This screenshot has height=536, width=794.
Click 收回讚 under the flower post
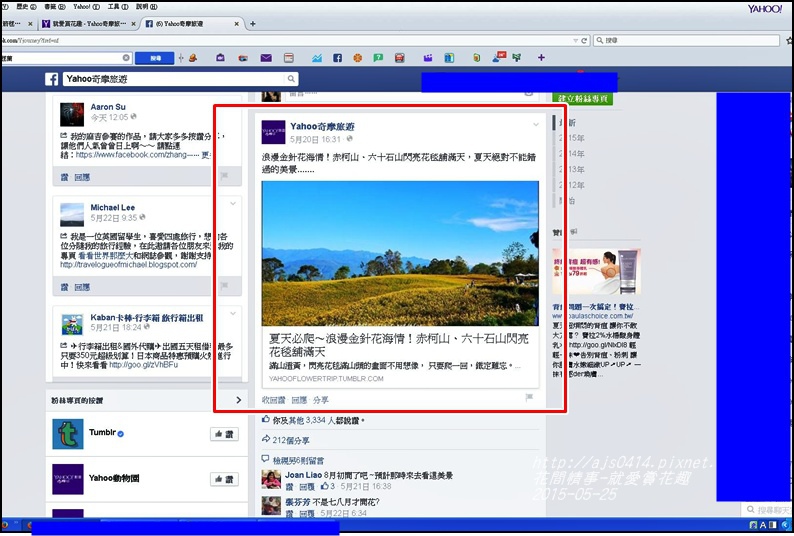pyautogui.click(x=273, y=400)
